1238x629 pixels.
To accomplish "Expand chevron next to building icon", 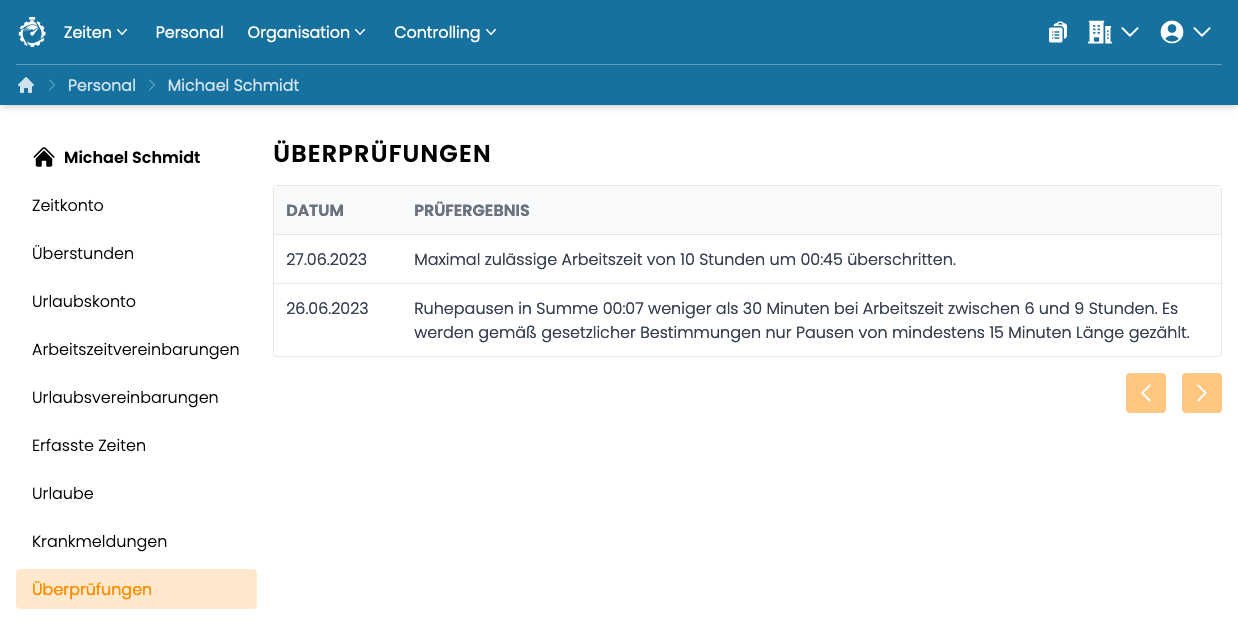I will click(x=1130, y=32).
